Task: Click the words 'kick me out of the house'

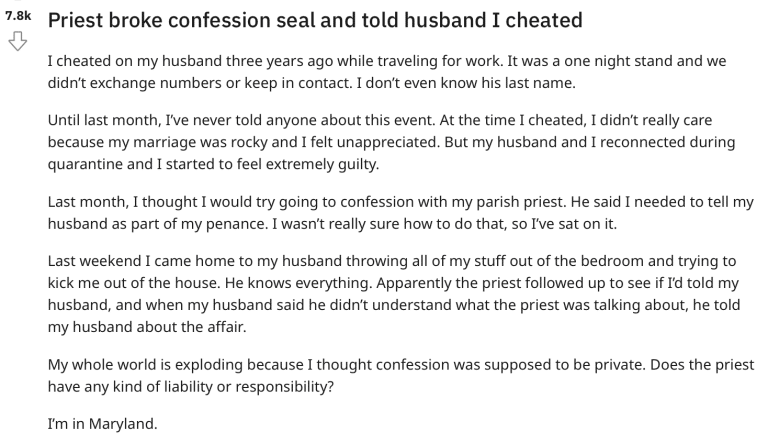Action: [143, 283]
